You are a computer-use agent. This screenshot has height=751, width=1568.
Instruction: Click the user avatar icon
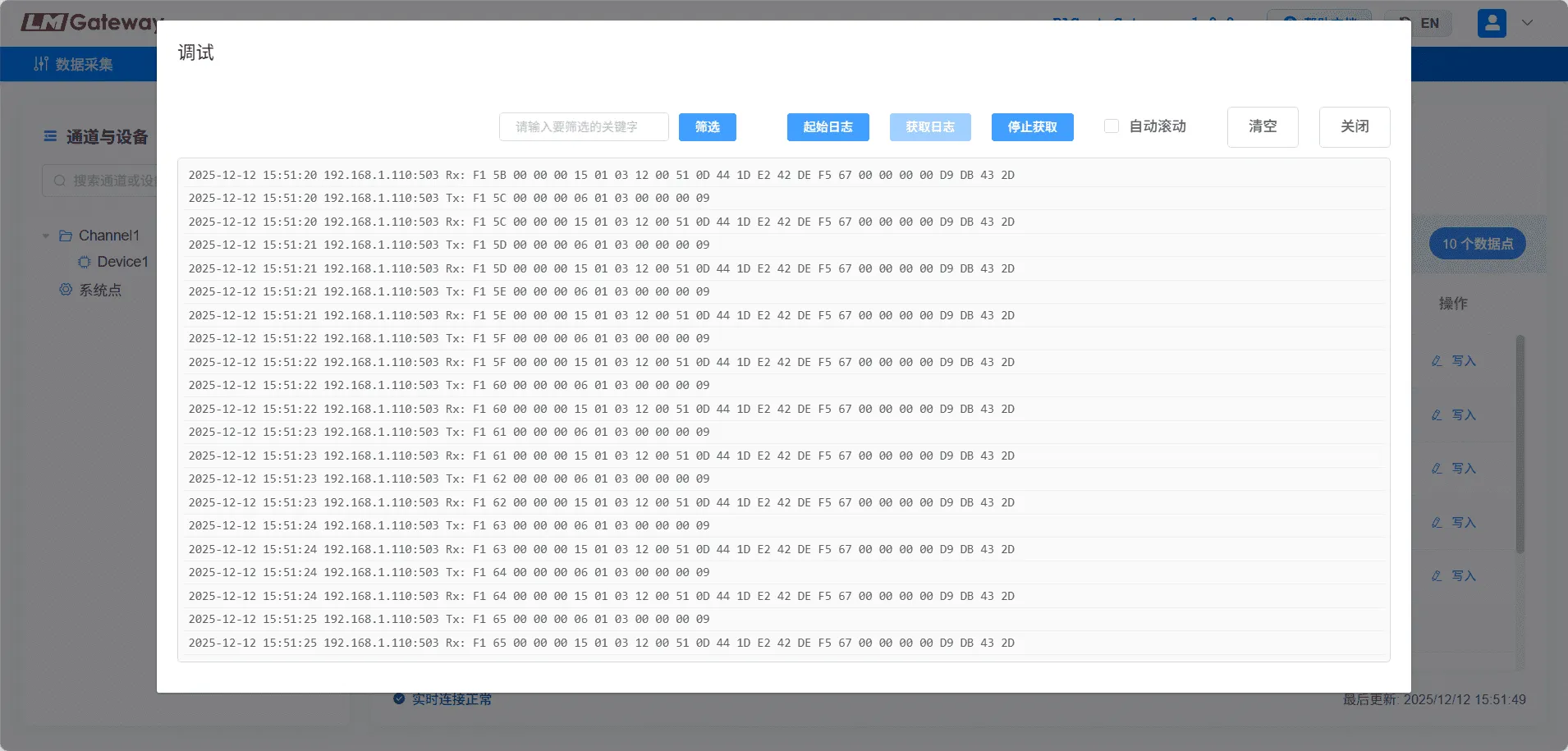tap(1491, 23)
